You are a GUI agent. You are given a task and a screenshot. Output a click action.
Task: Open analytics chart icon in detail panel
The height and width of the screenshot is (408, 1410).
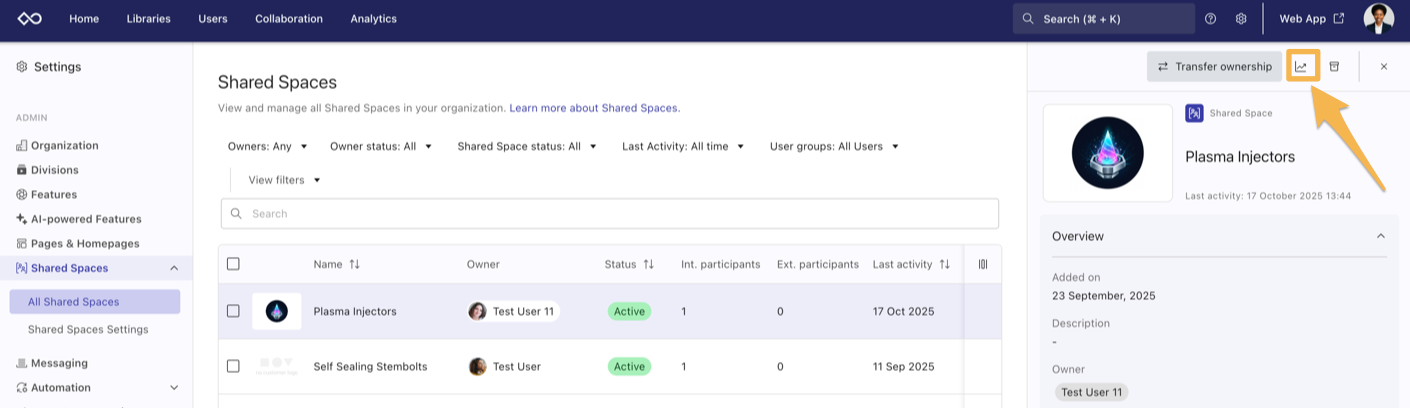[1301, 67]
